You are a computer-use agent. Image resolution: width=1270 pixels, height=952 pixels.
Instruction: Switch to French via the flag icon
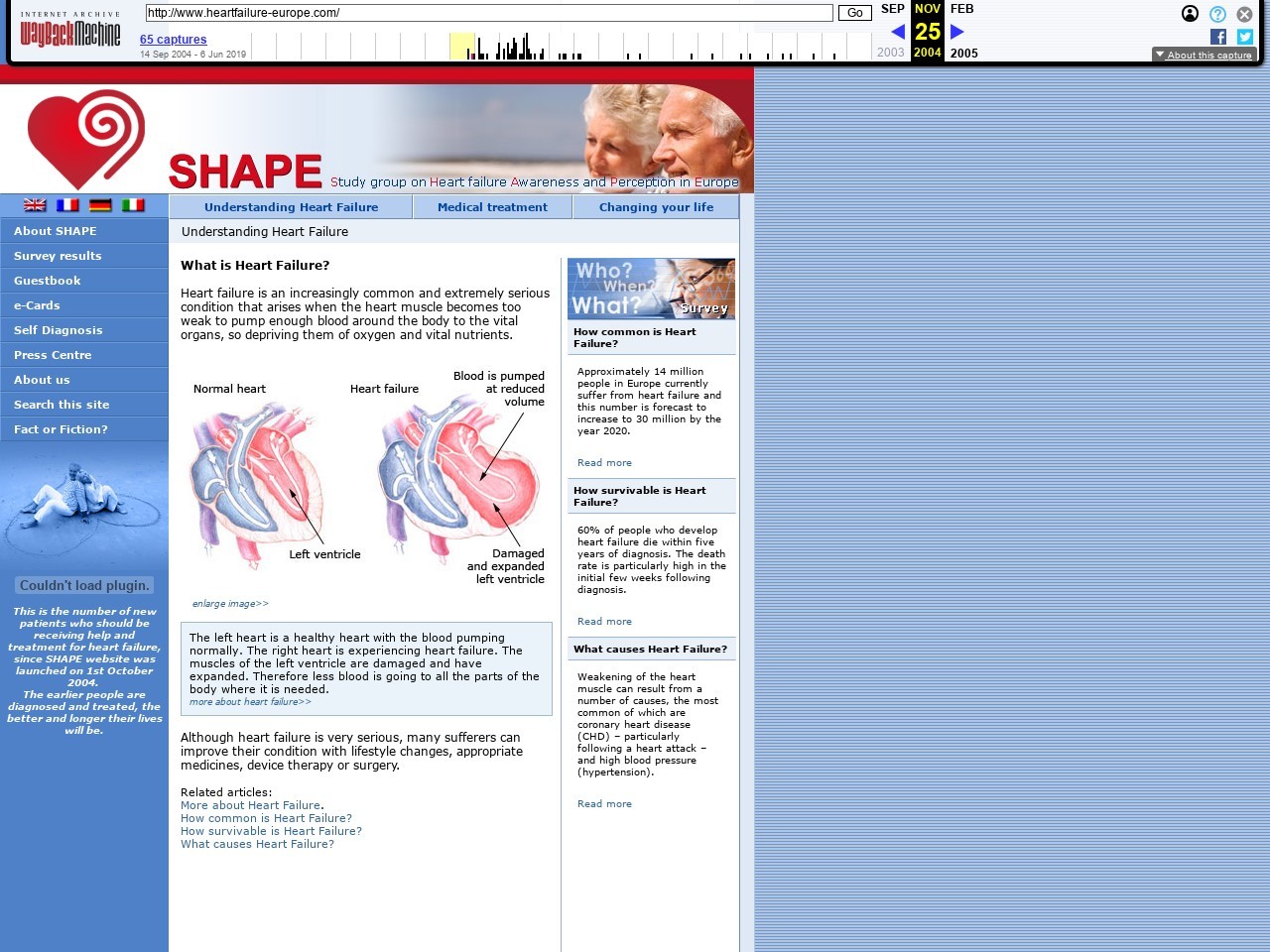click(x=67, y=205)
